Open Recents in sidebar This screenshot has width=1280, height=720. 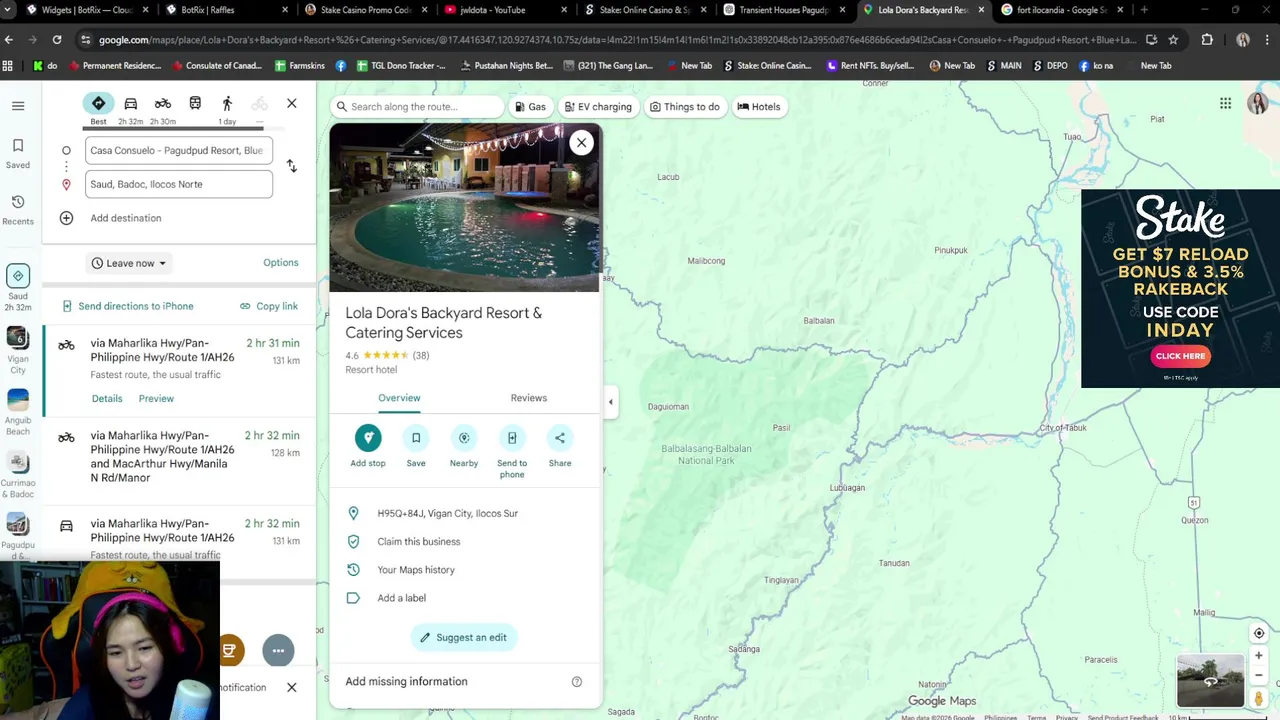18,210
